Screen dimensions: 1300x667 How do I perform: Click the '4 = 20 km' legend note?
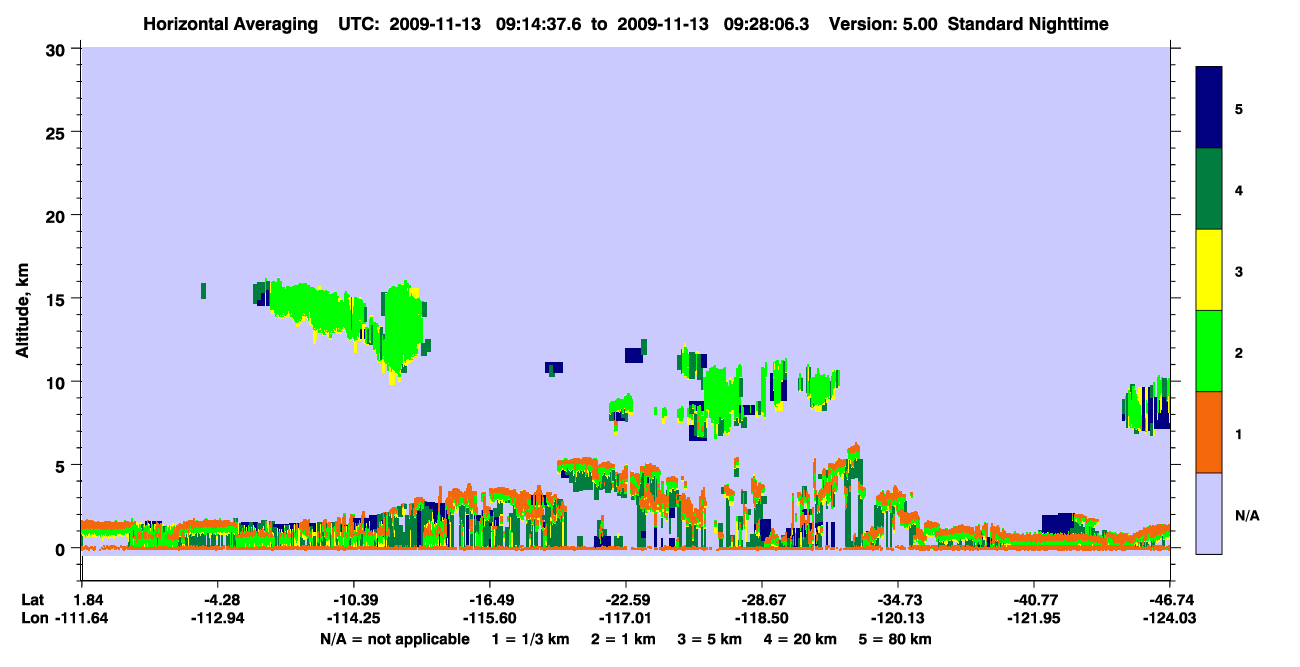point(799,639)
